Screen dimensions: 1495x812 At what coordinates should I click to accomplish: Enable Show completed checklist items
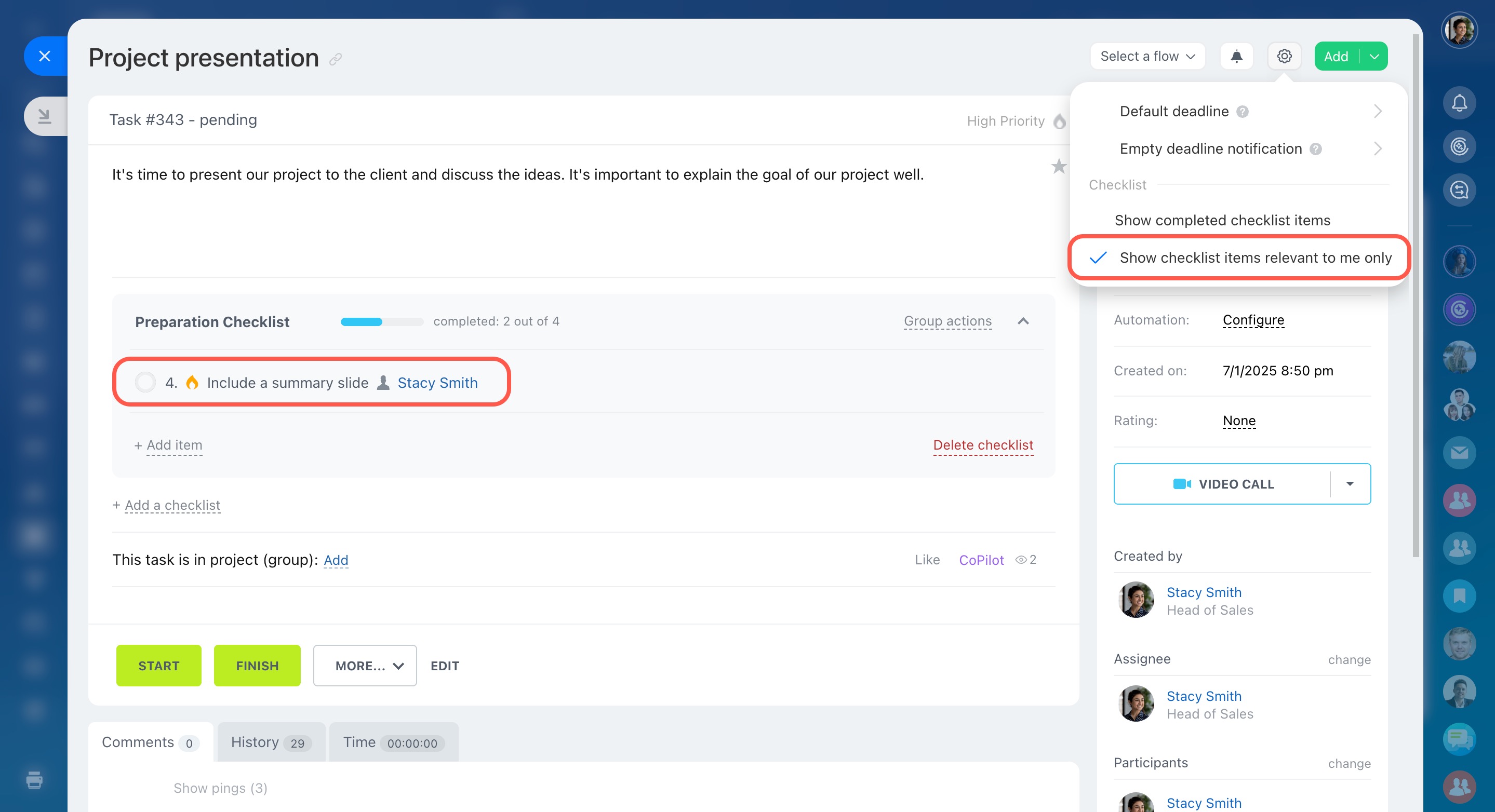[1222, 221]
